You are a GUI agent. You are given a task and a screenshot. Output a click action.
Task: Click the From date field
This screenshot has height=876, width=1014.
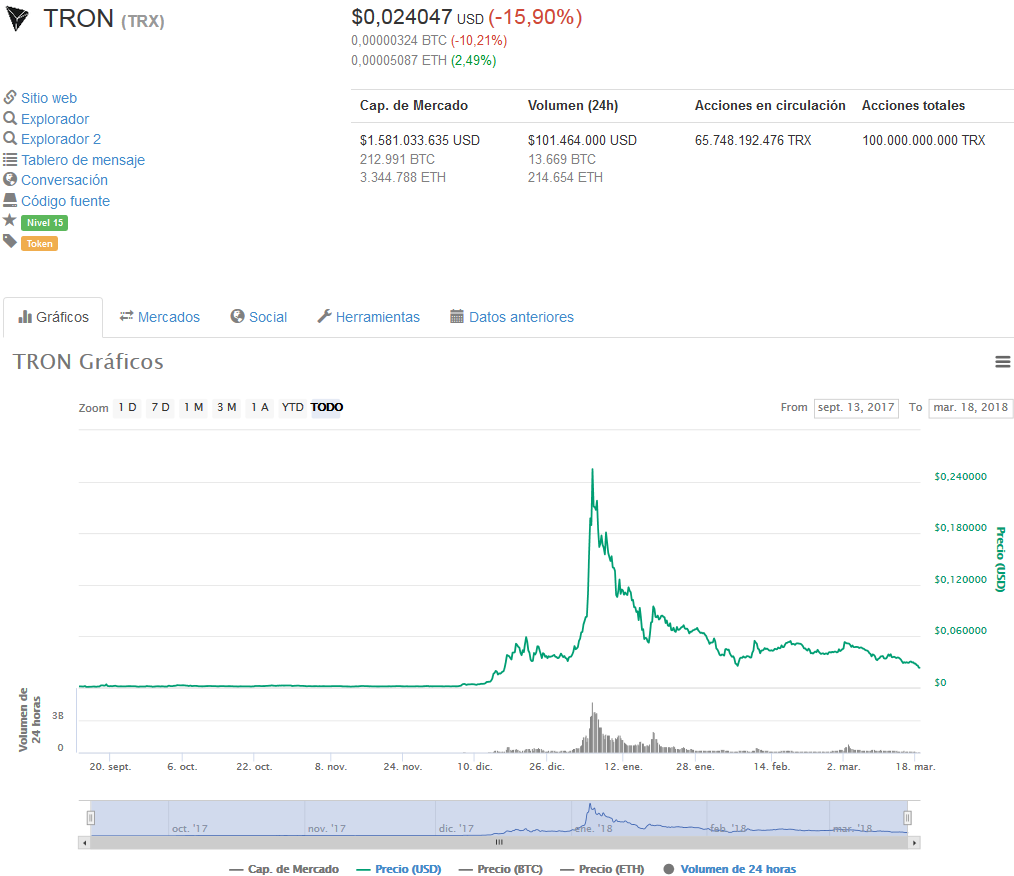coord(856,408)
